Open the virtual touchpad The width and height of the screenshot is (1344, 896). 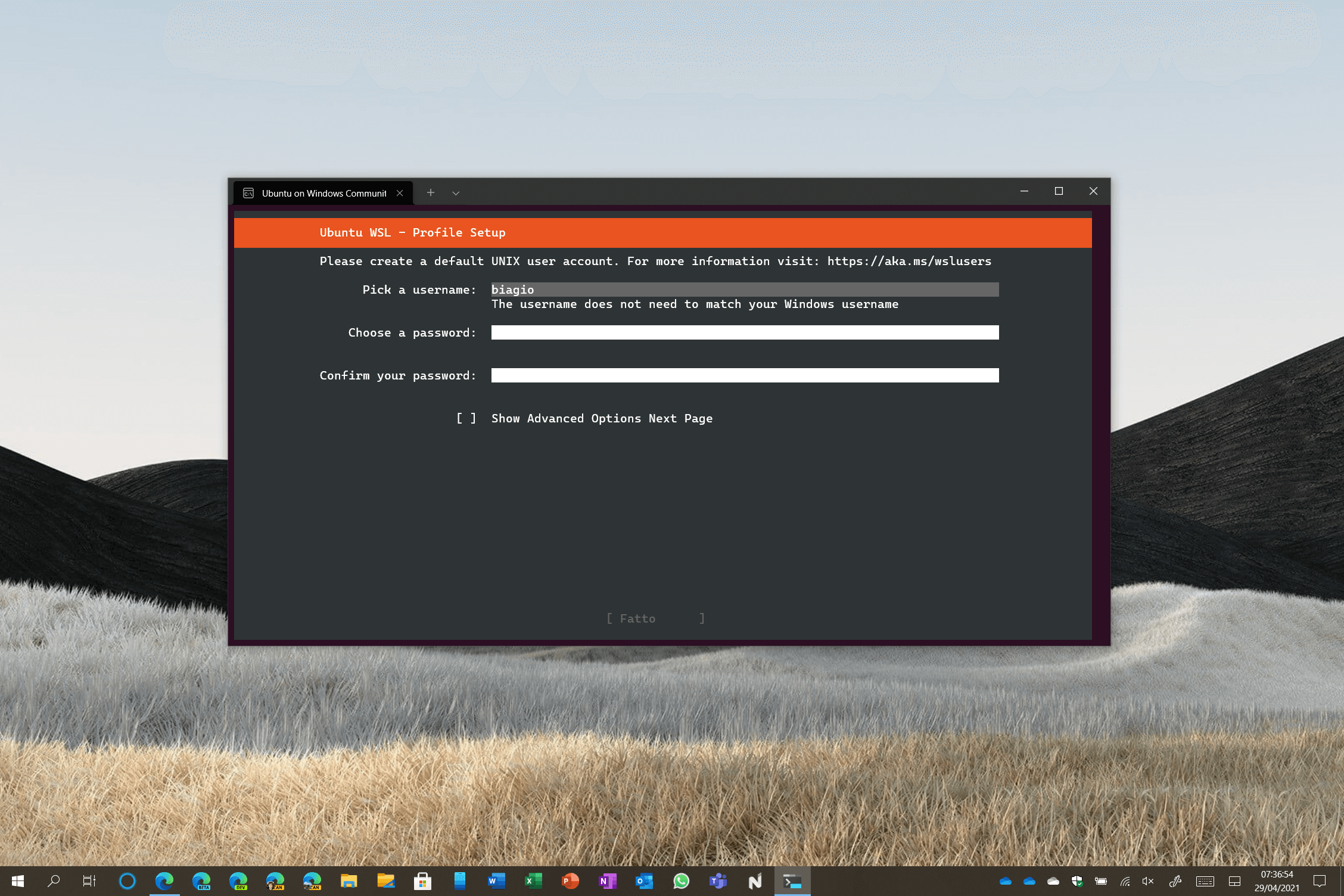tap(1235, 881)
